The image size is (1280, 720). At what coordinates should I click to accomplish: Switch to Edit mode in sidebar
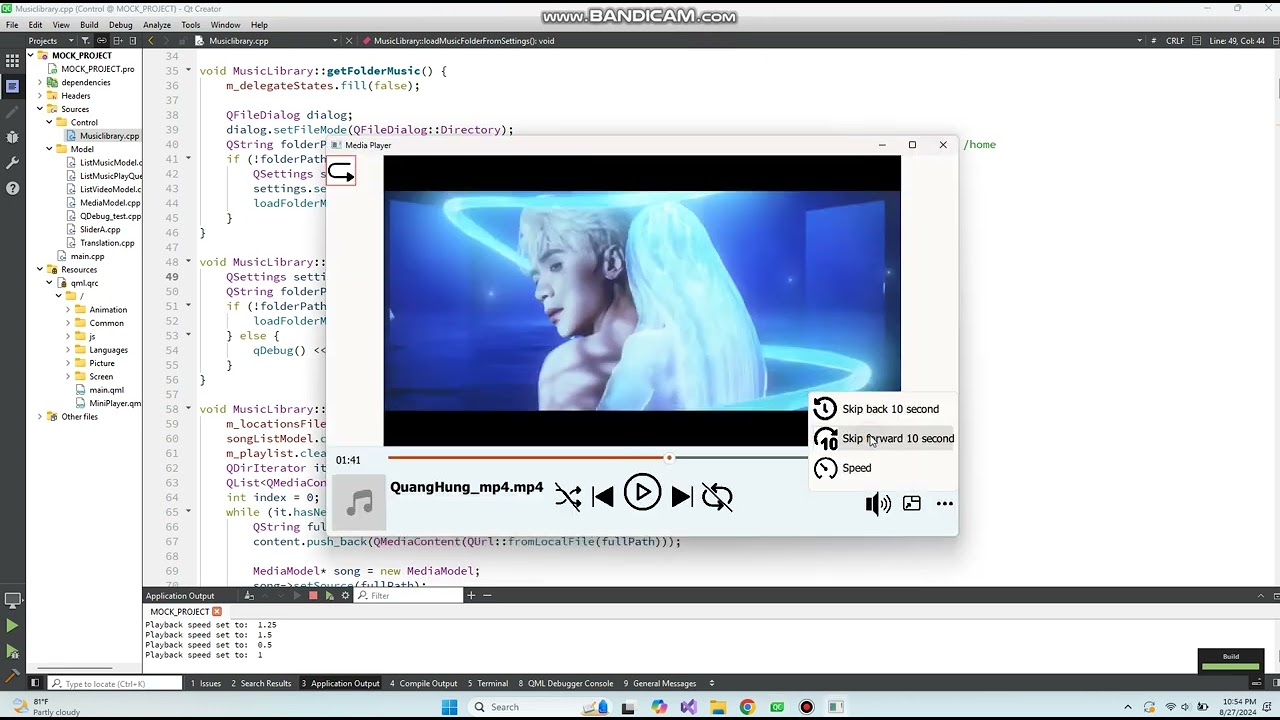(x=12, y=87)
